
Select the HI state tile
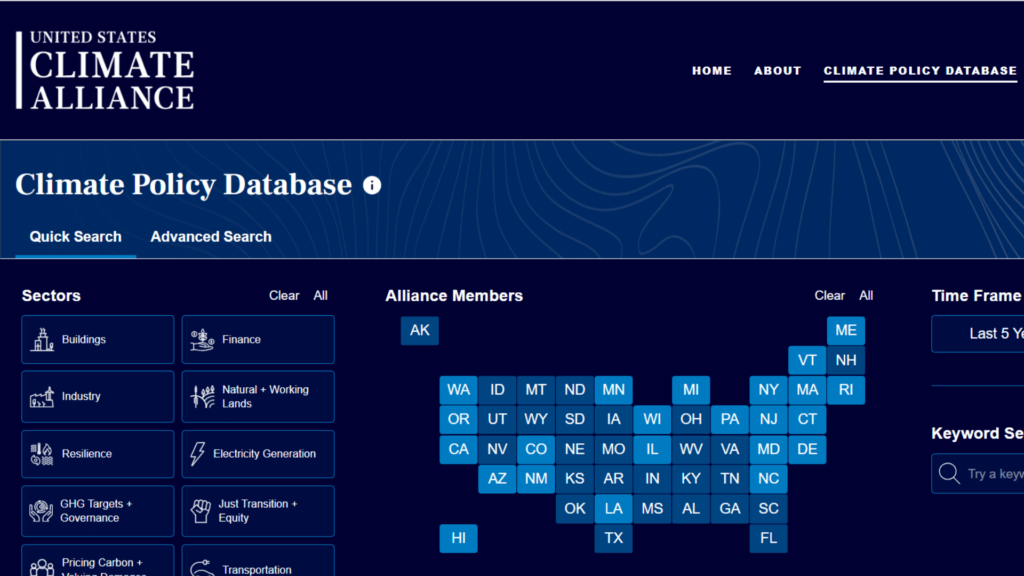pos(458,538)
